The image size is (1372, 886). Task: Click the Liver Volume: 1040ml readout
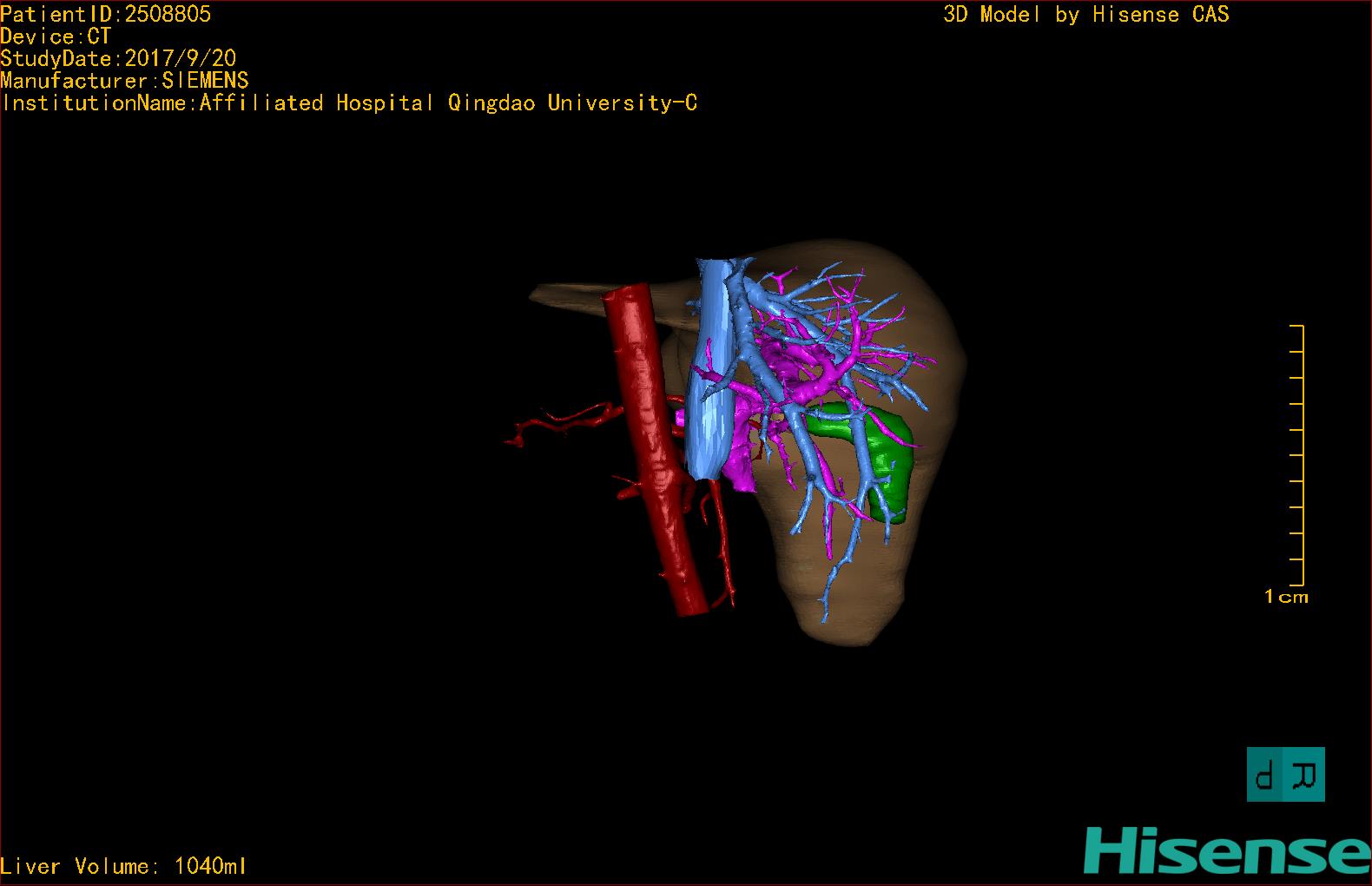124,866
